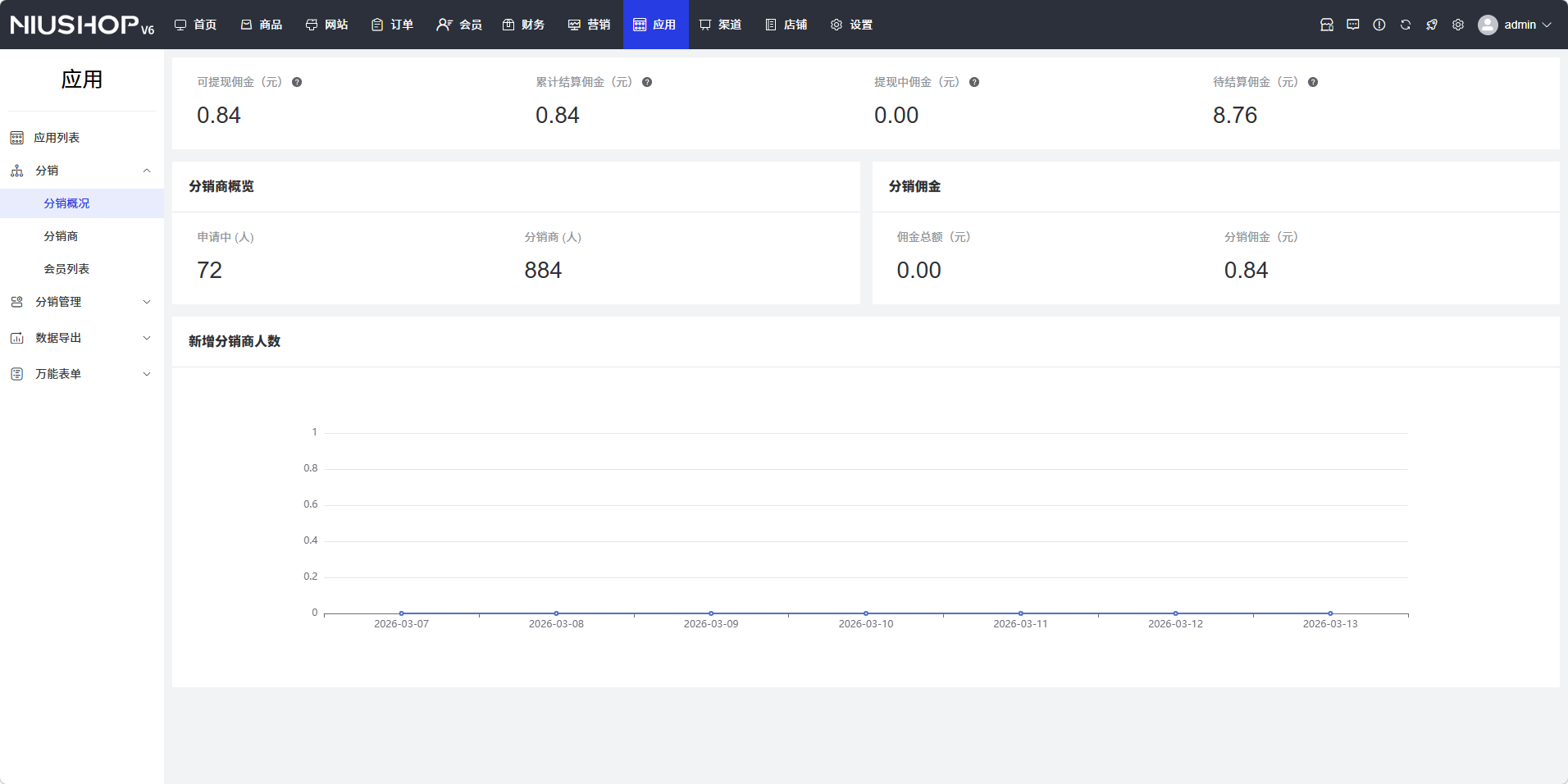This screenshot has width=1568, height=784.
Task: Click the 2026-03-10 data point on chart
Action: [866, 613]
